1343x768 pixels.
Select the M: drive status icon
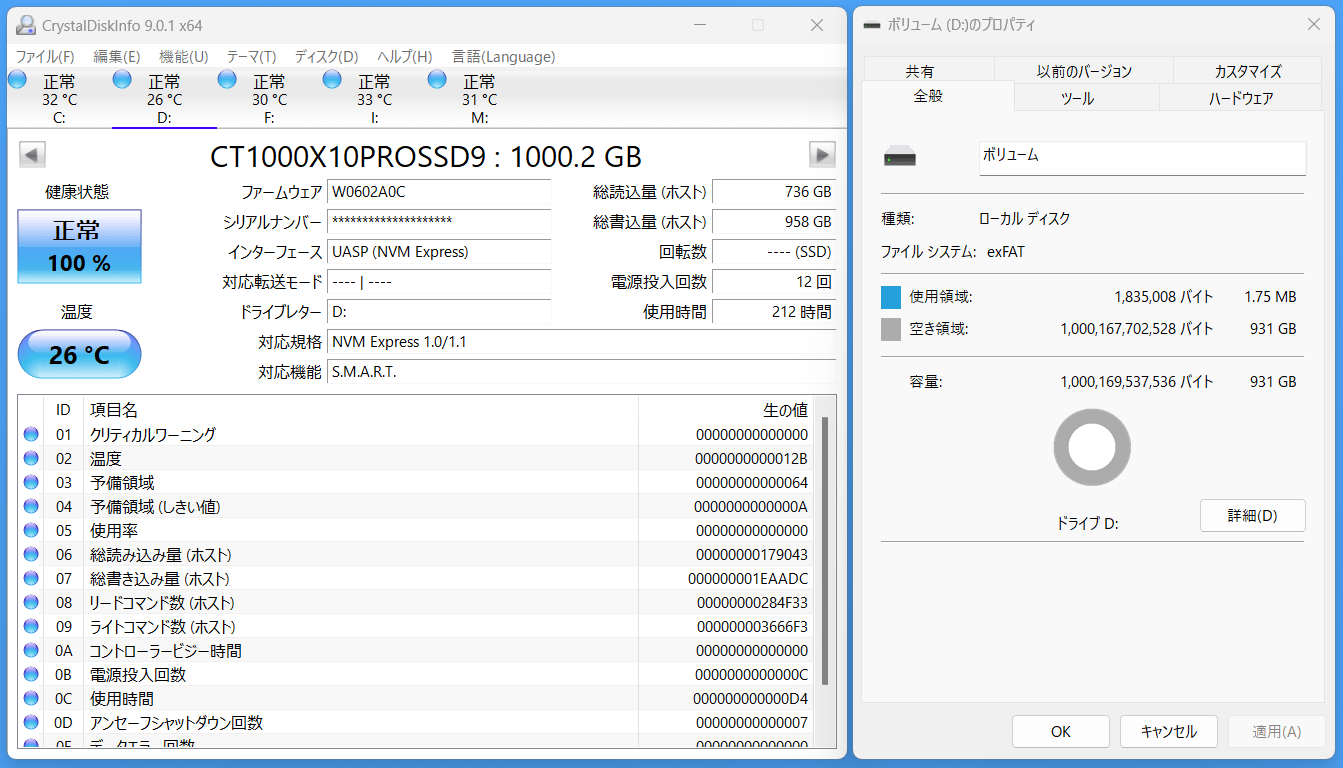tap(437, 79)
